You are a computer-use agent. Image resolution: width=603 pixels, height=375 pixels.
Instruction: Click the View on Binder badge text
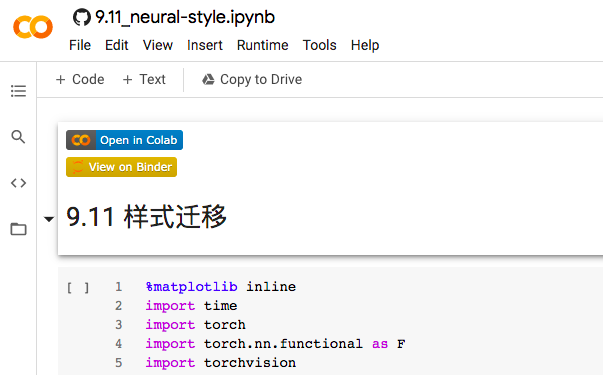click(130, 167)
